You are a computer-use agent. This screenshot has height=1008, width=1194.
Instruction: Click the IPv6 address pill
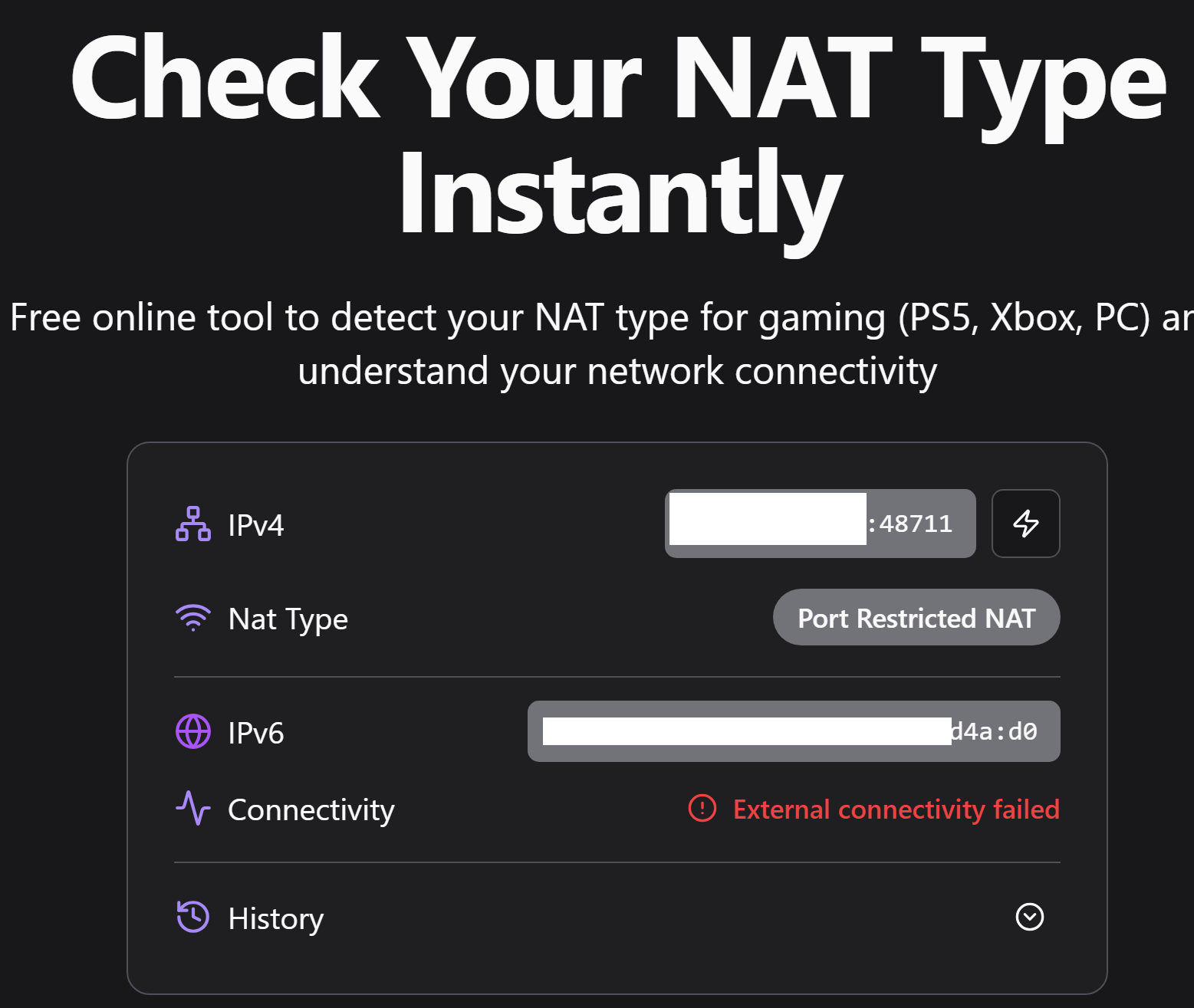pyautogui.click(x=793, y=731)
